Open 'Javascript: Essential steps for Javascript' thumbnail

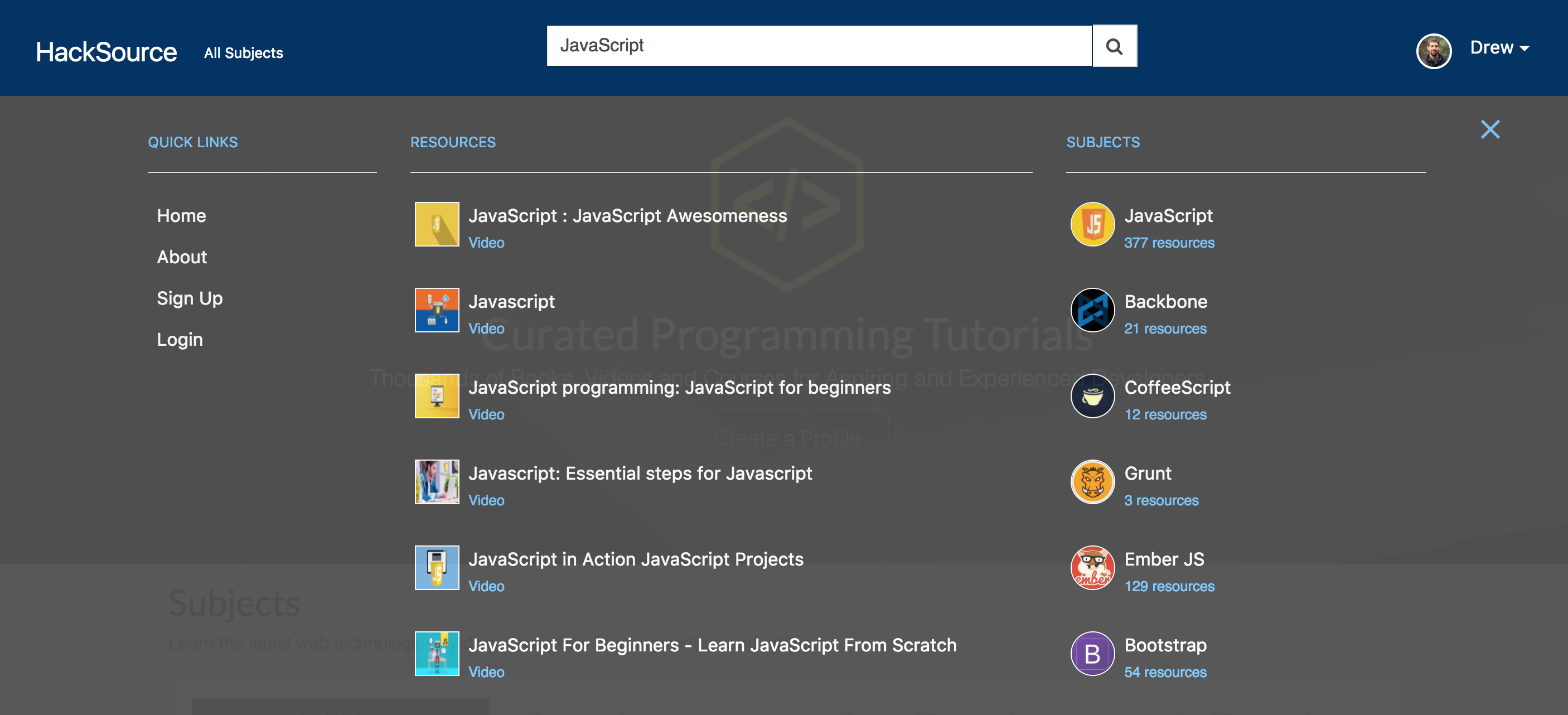[x=437, y=482]
